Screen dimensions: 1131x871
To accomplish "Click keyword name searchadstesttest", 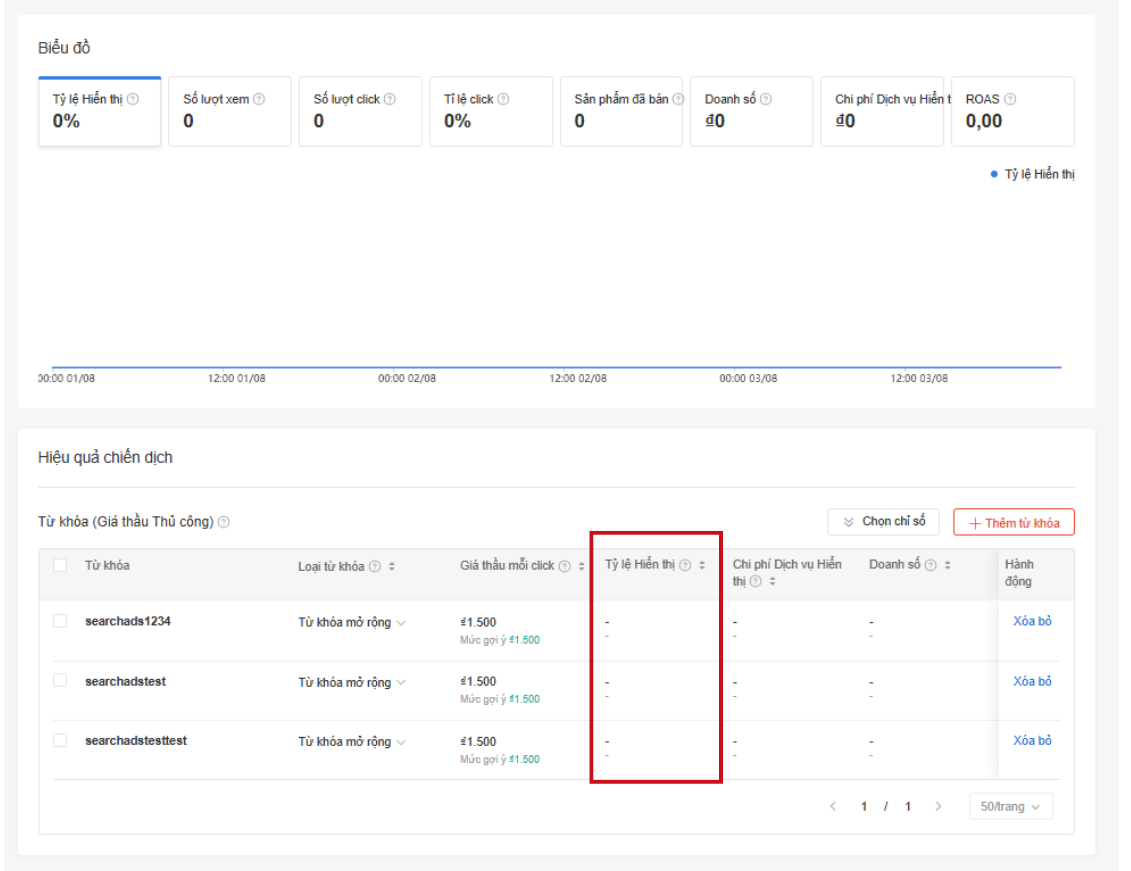I will (x=136, y=740).
